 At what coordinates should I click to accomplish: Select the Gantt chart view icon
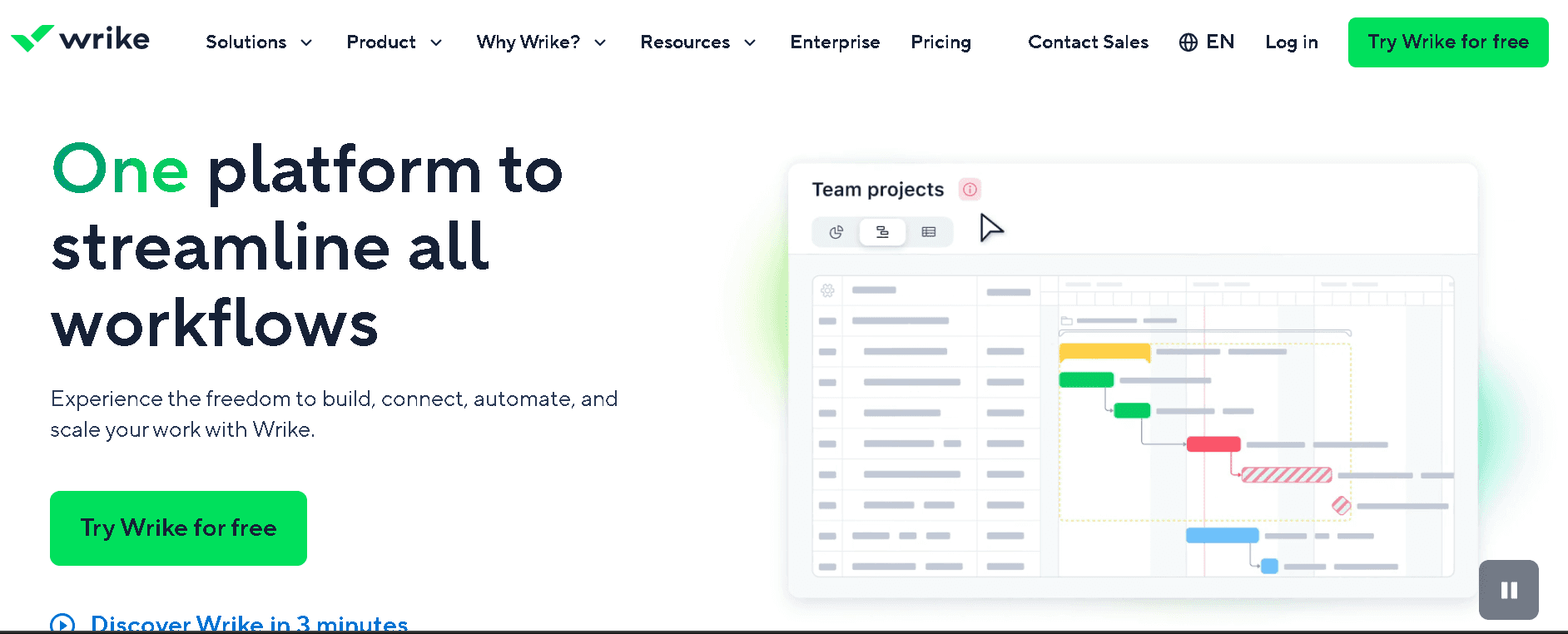pyautogui.click(x=882, y=232)
